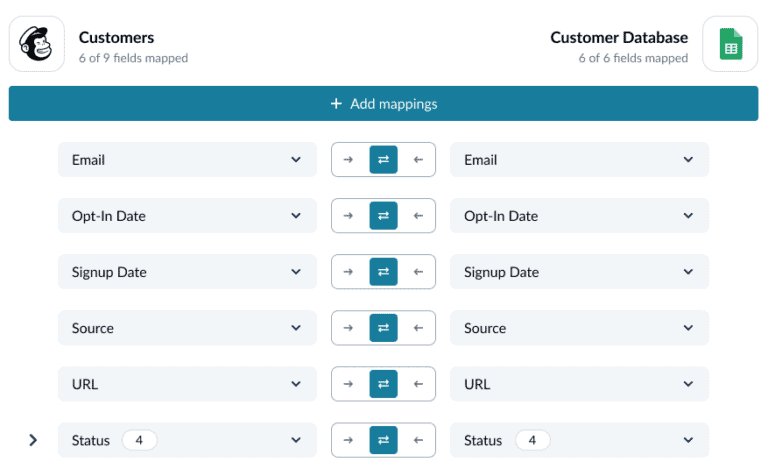This screenshot has height=476, width=768.
Task: Toggle two-way sync on Source row
Action: [383, 328]
